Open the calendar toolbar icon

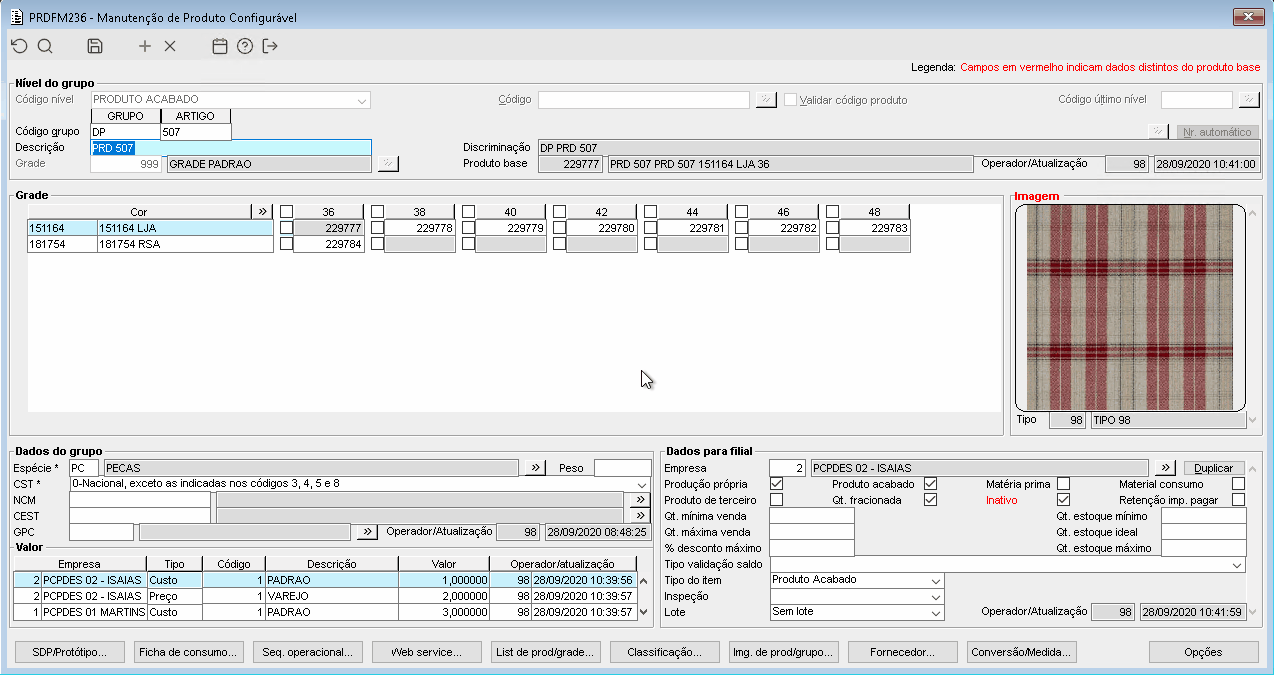pos(220,46)
